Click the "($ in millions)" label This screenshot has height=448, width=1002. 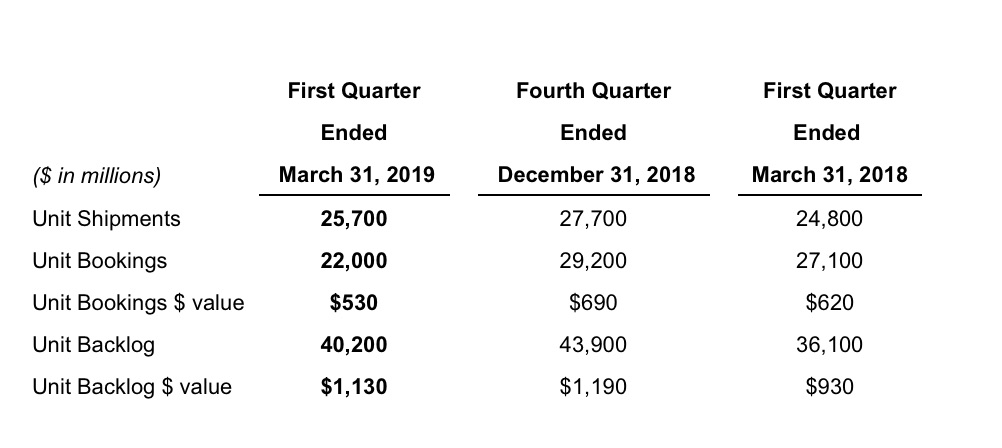pos(96,176)
